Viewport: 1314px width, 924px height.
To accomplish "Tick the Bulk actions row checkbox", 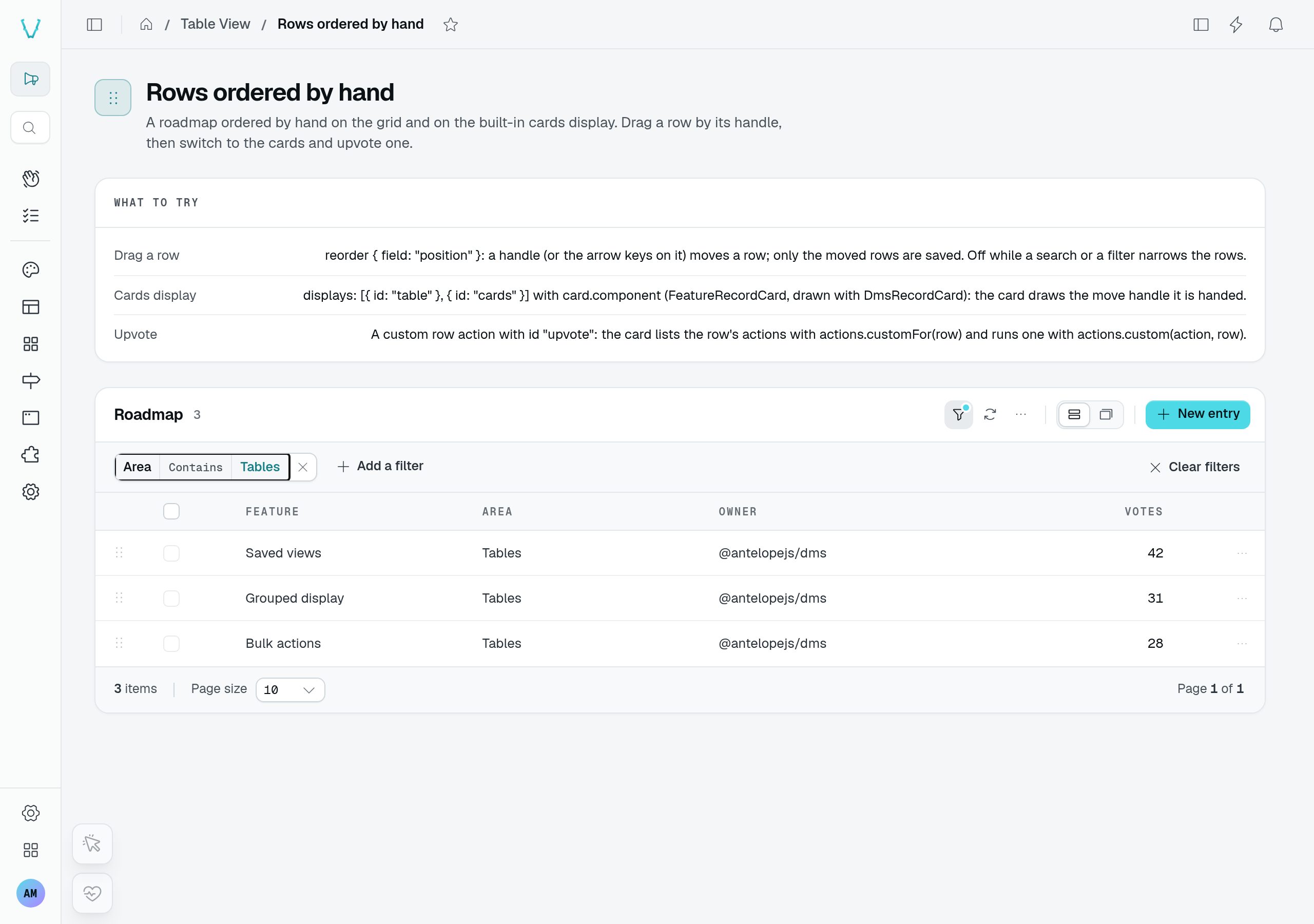I will [171, 644].
